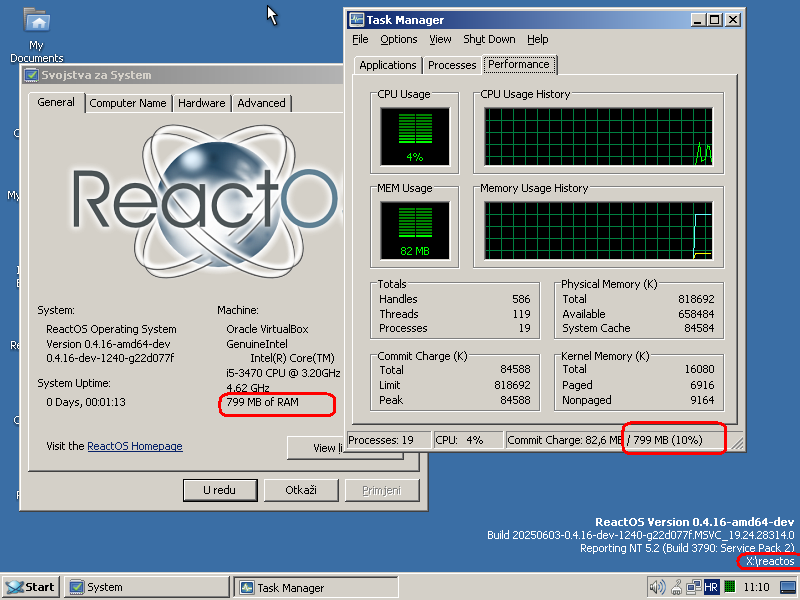Click "Processes: 19" in the status bar
The height and width of the screenshot is (600, 800).
(389, 440)
